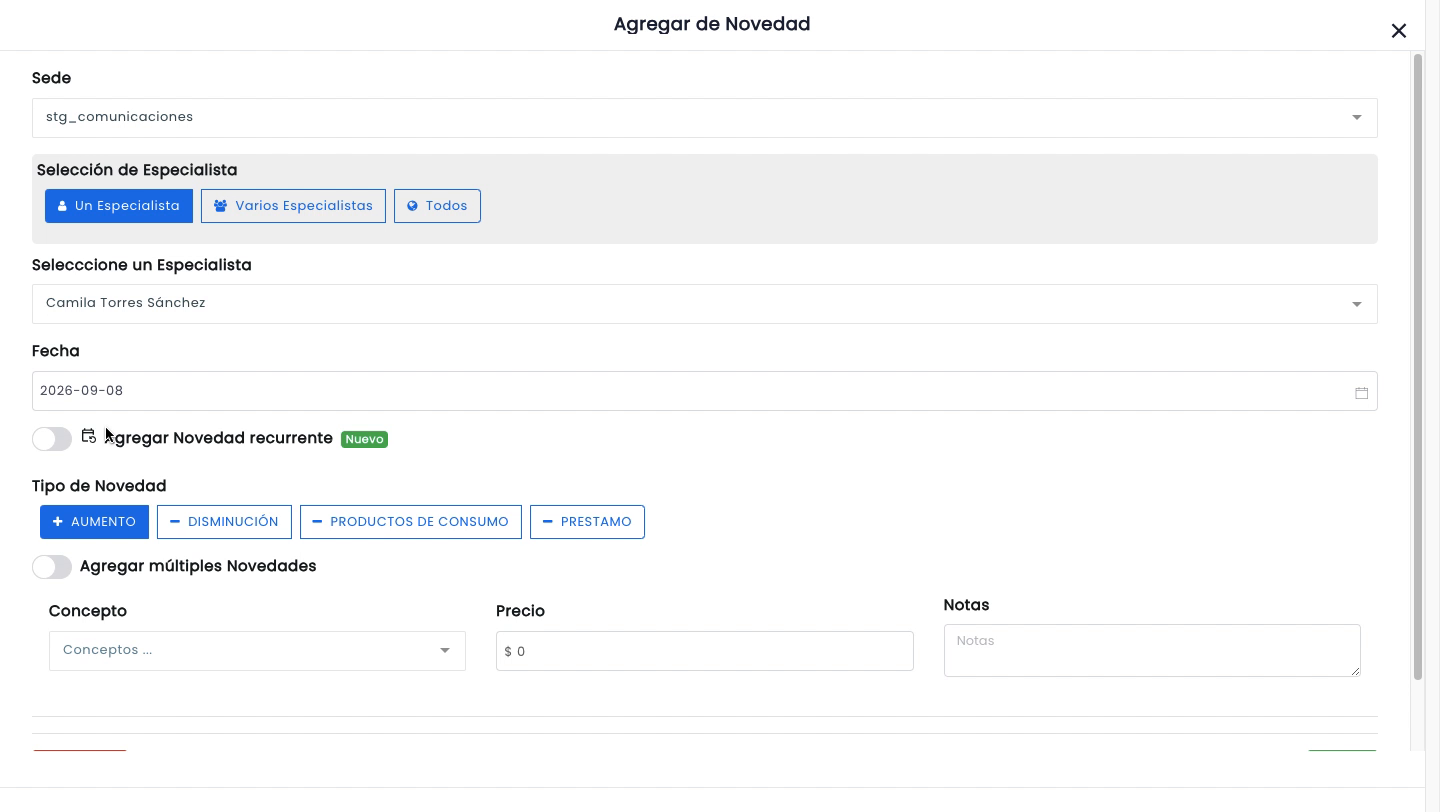Select the PRODUCTOS DE CONSUMO type
Screen dimensions: 1440x812
click(411, 522)
